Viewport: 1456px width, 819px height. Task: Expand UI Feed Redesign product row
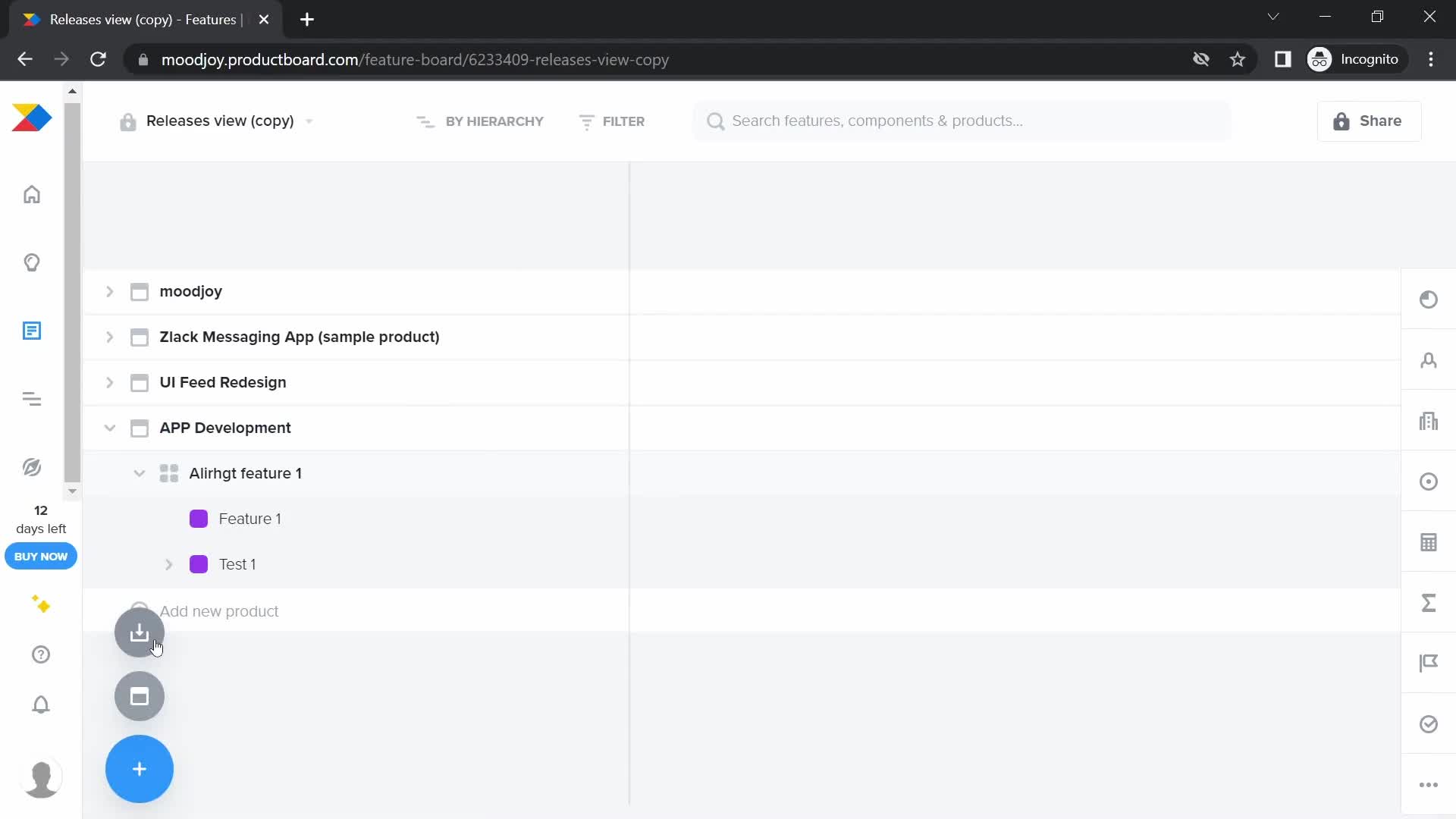110,382
